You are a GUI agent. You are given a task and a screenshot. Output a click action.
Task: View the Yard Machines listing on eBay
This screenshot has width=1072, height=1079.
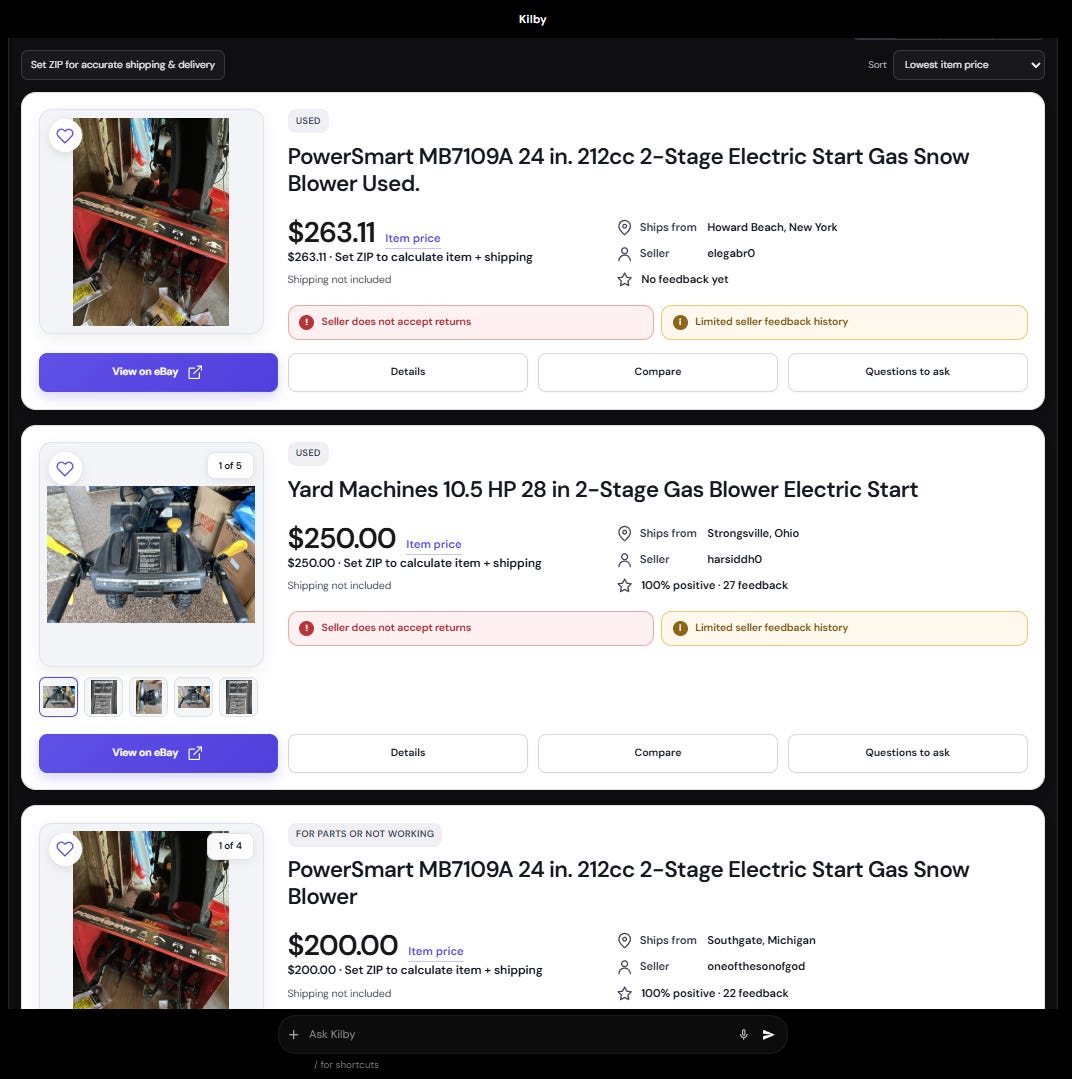[x=158, y=753]
